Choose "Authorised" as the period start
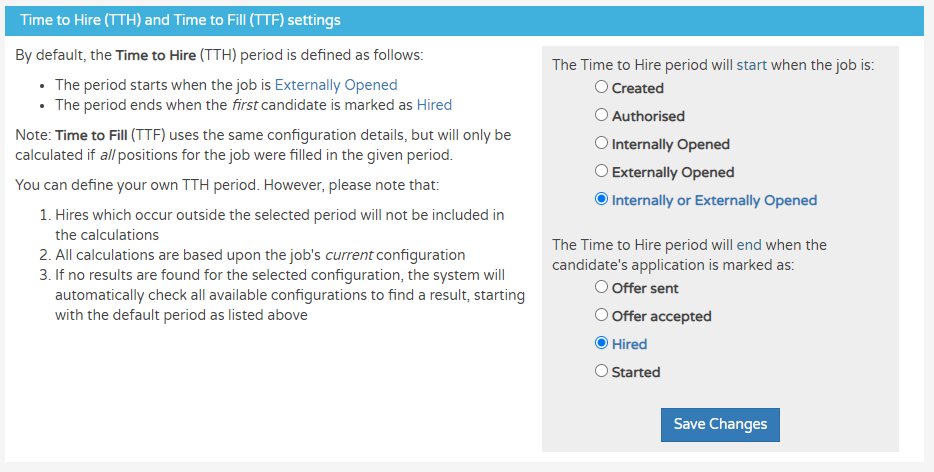Image resolution: width=934 pixels, height=472 pixels. coord(601,115)
